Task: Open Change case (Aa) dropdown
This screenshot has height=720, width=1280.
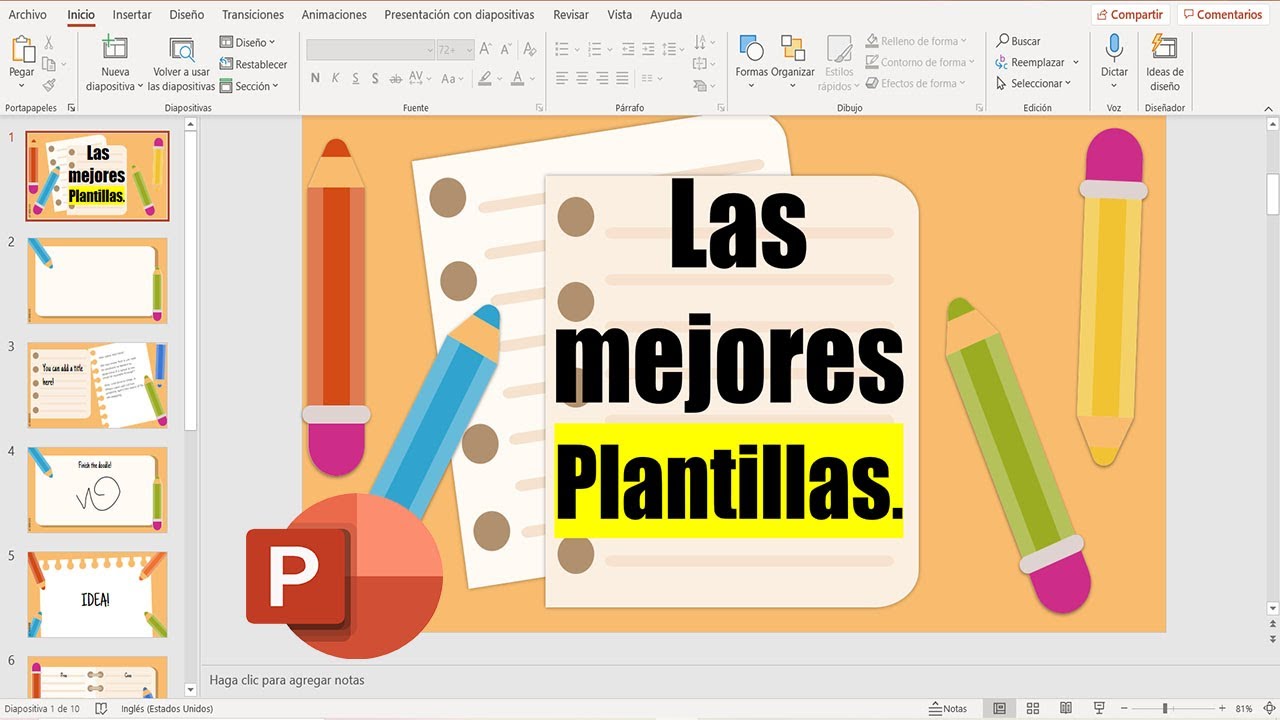Action: (x=453, y=78)
